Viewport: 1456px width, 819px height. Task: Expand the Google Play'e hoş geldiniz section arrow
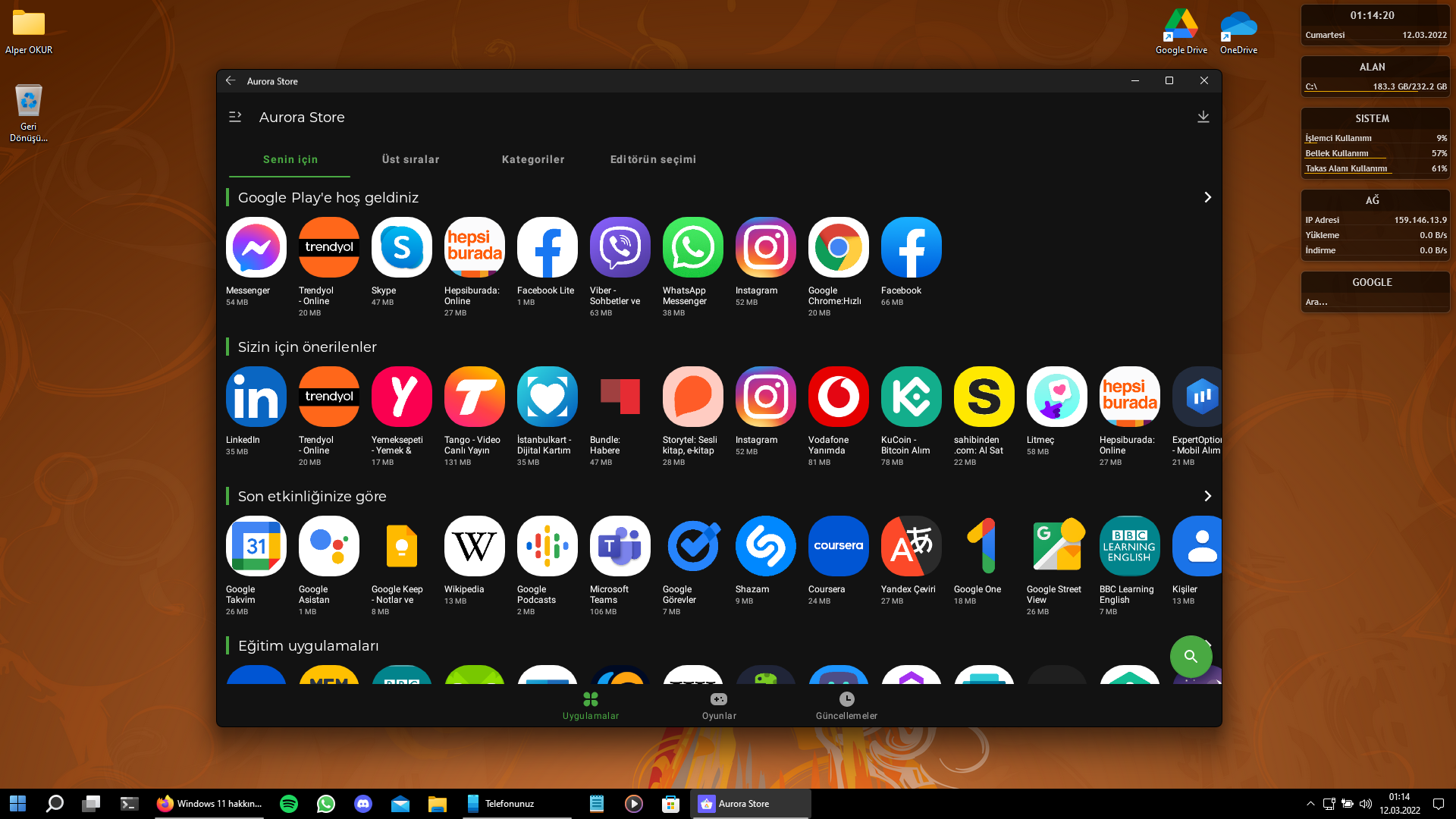tap(1207, 197)
